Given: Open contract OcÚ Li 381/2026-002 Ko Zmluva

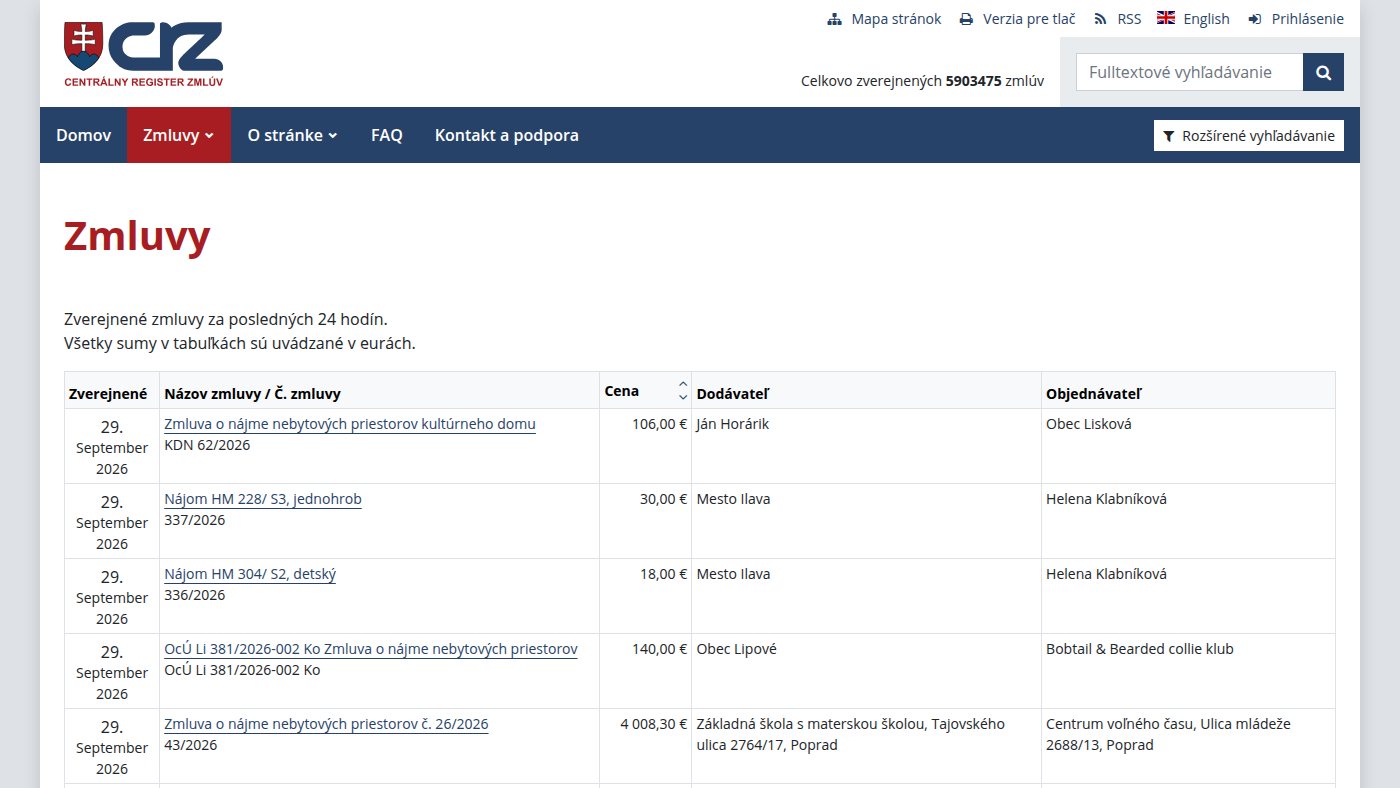Looking at the screenshot, I should point(371,649).
